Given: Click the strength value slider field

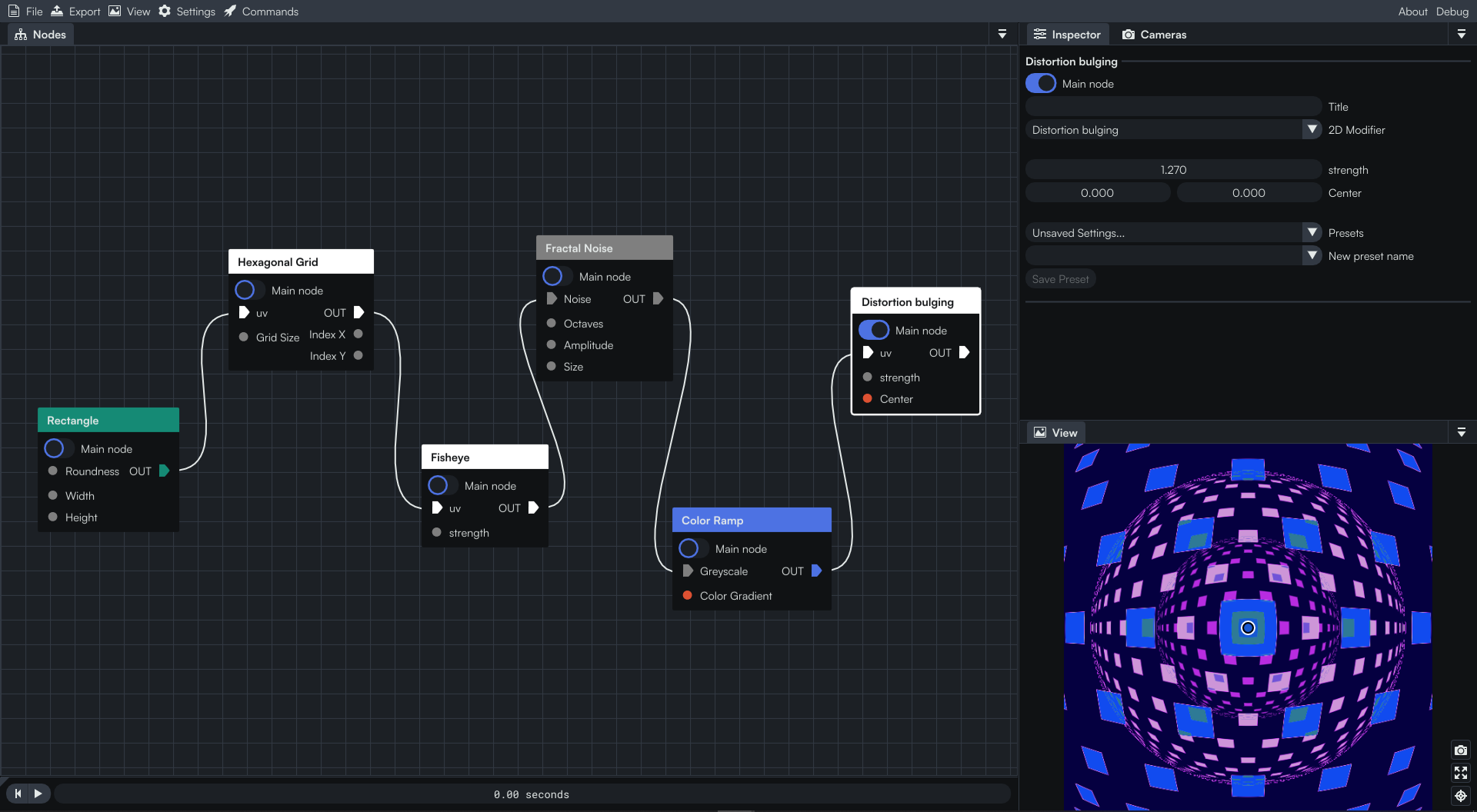Looking at the screenshot, I should 1173,169.
